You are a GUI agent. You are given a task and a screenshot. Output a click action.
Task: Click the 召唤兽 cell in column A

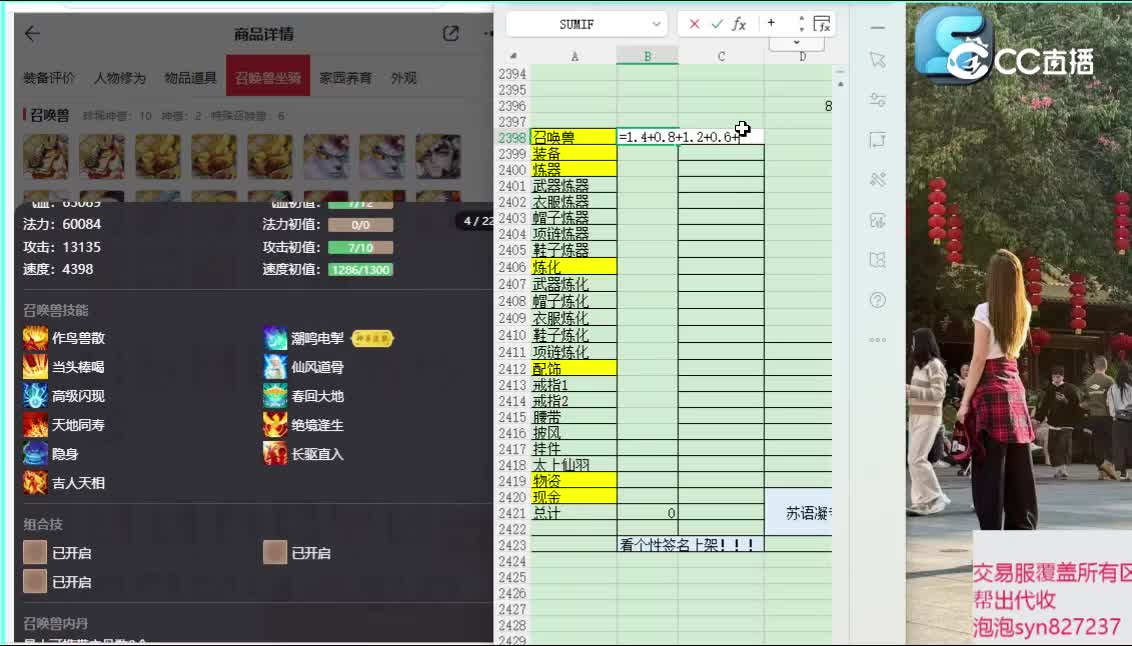pos(573,137)
